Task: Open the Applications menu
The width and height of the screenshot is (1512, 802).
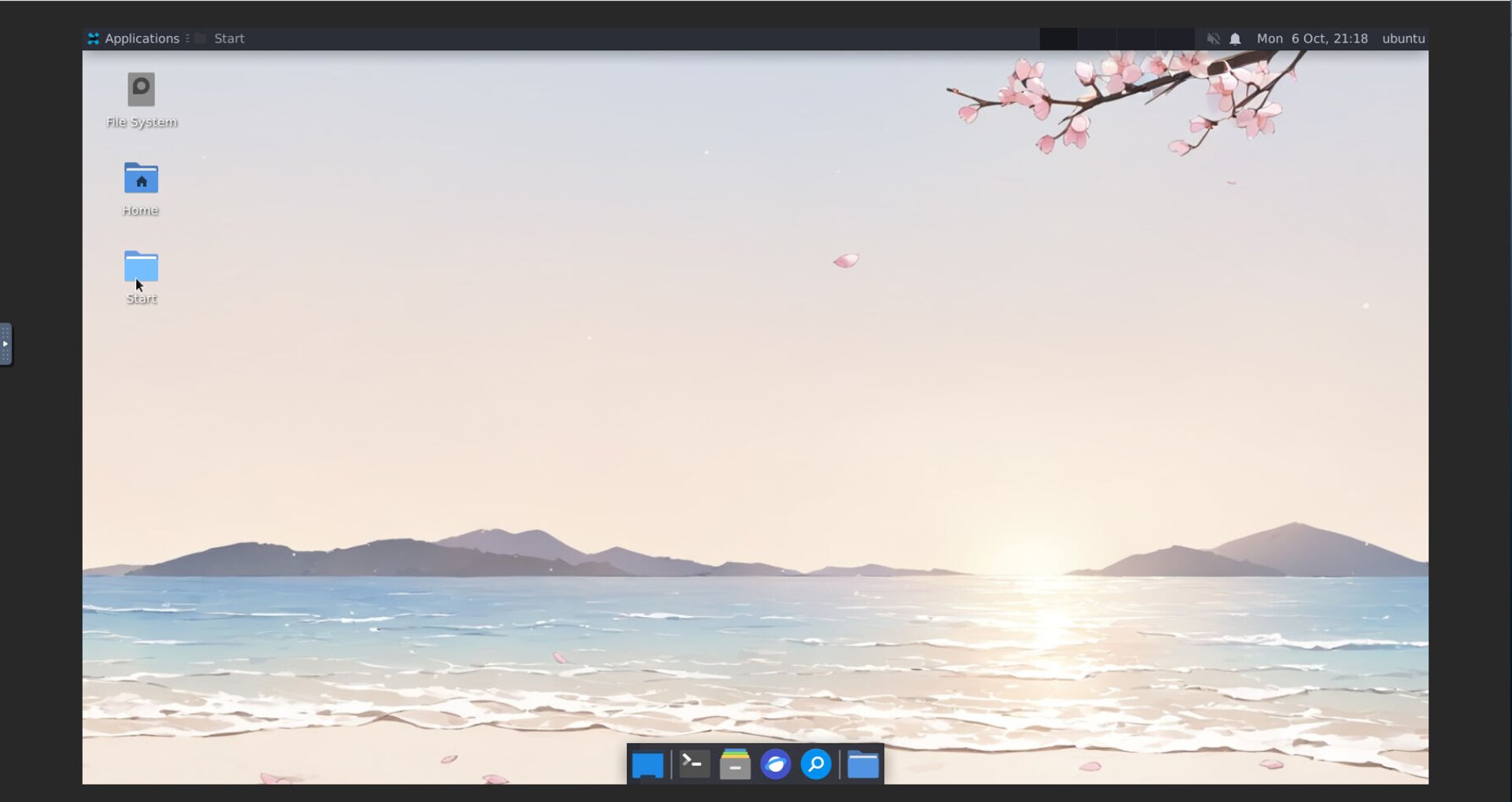Action: click(x=134, y=39)
